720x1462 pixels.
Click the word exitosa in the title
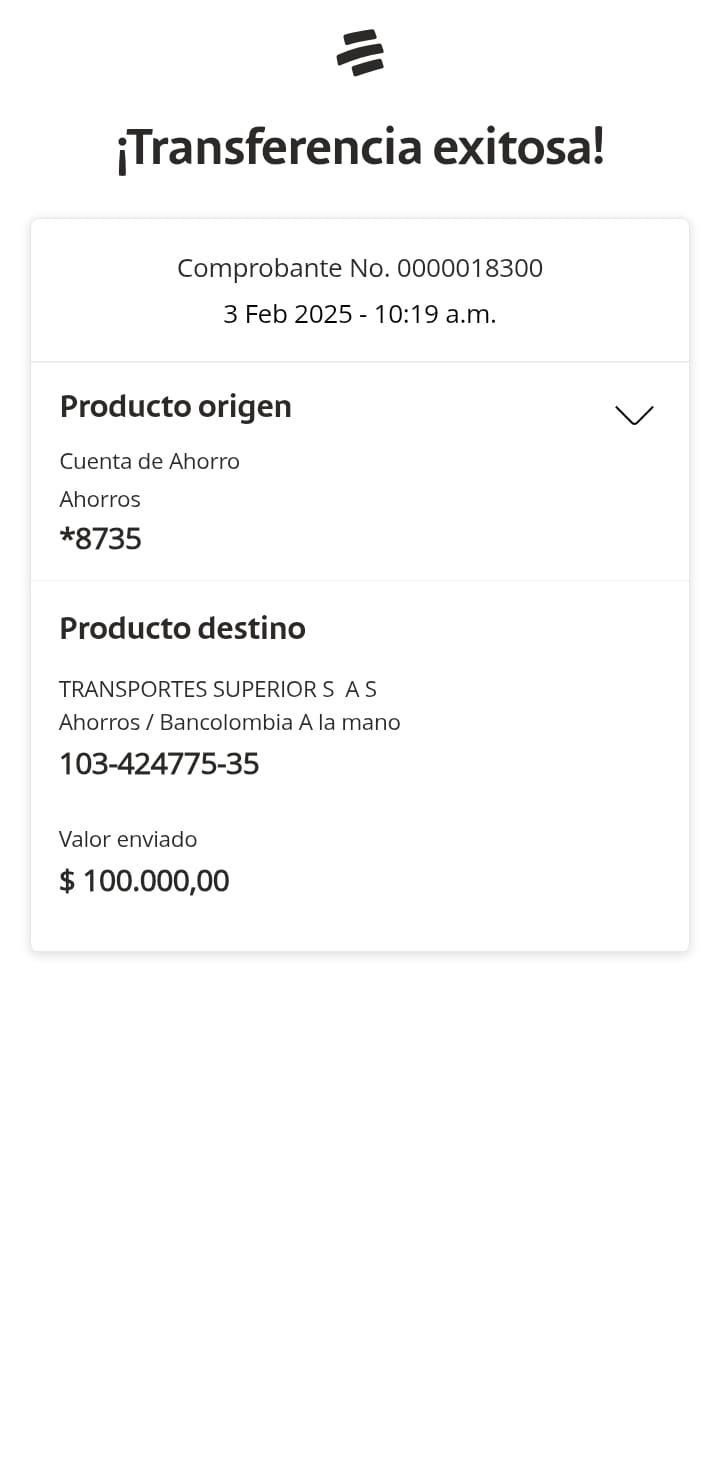tap(518, 148)
